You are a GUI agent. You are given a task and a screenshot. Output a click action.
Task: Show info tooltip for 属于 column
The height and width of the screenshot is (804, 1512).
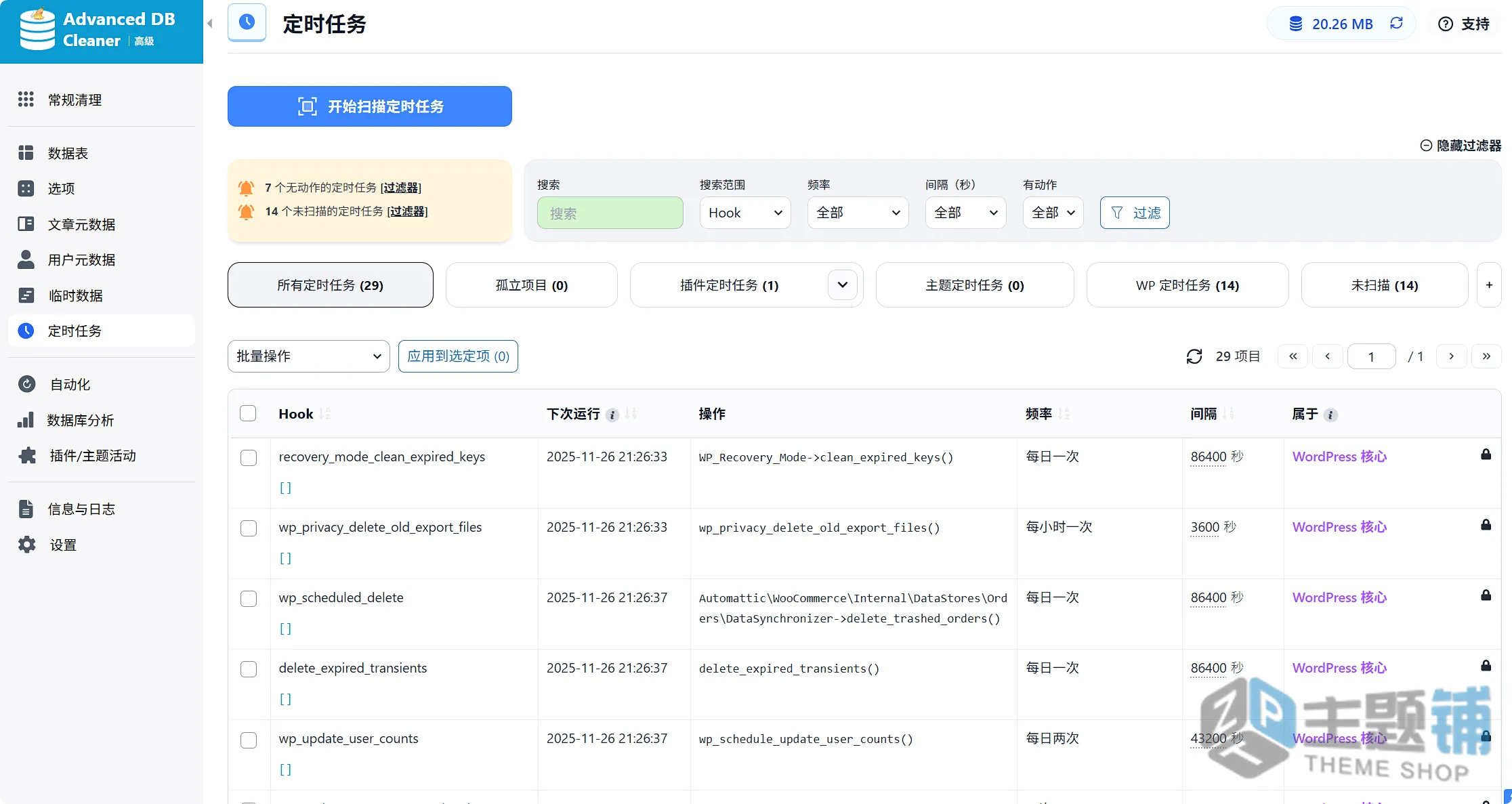click(1330, 415)
